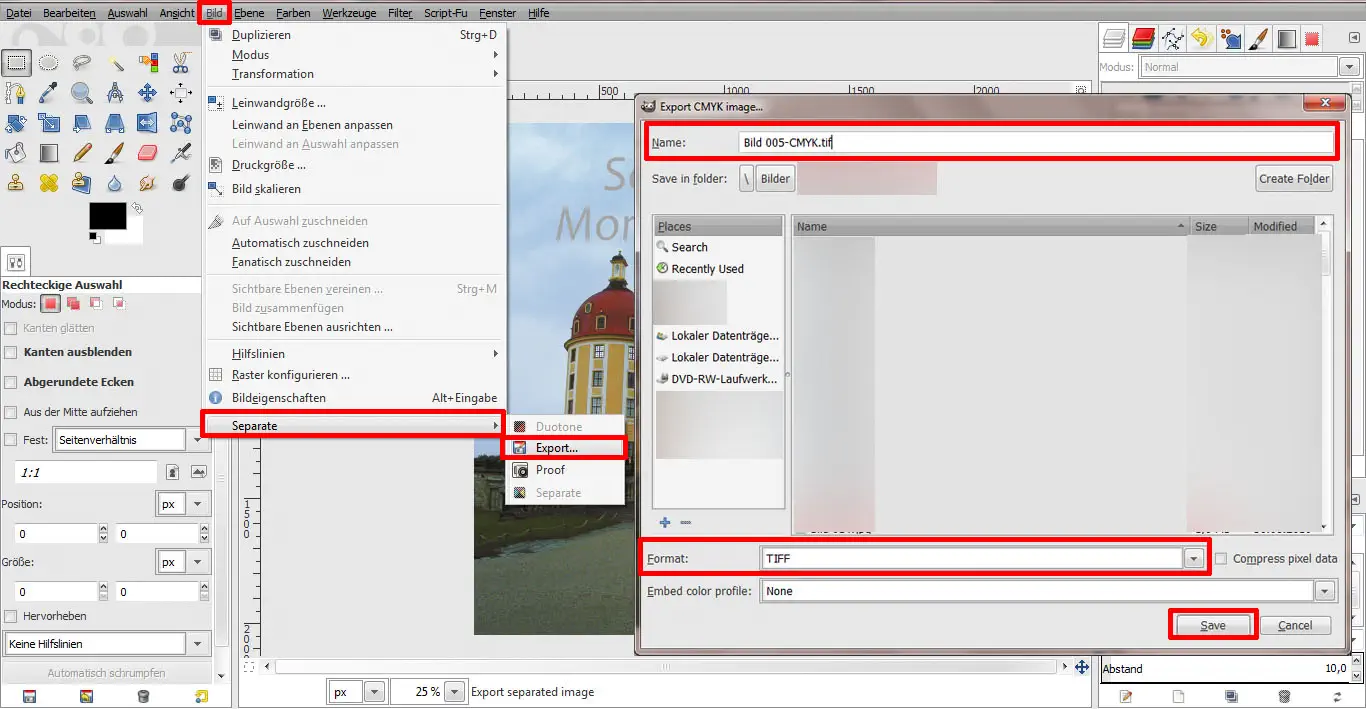Choose Proof from the Separate submenu
The height and width of the screenshot is (709, 1366).
(x=550, y=470)
